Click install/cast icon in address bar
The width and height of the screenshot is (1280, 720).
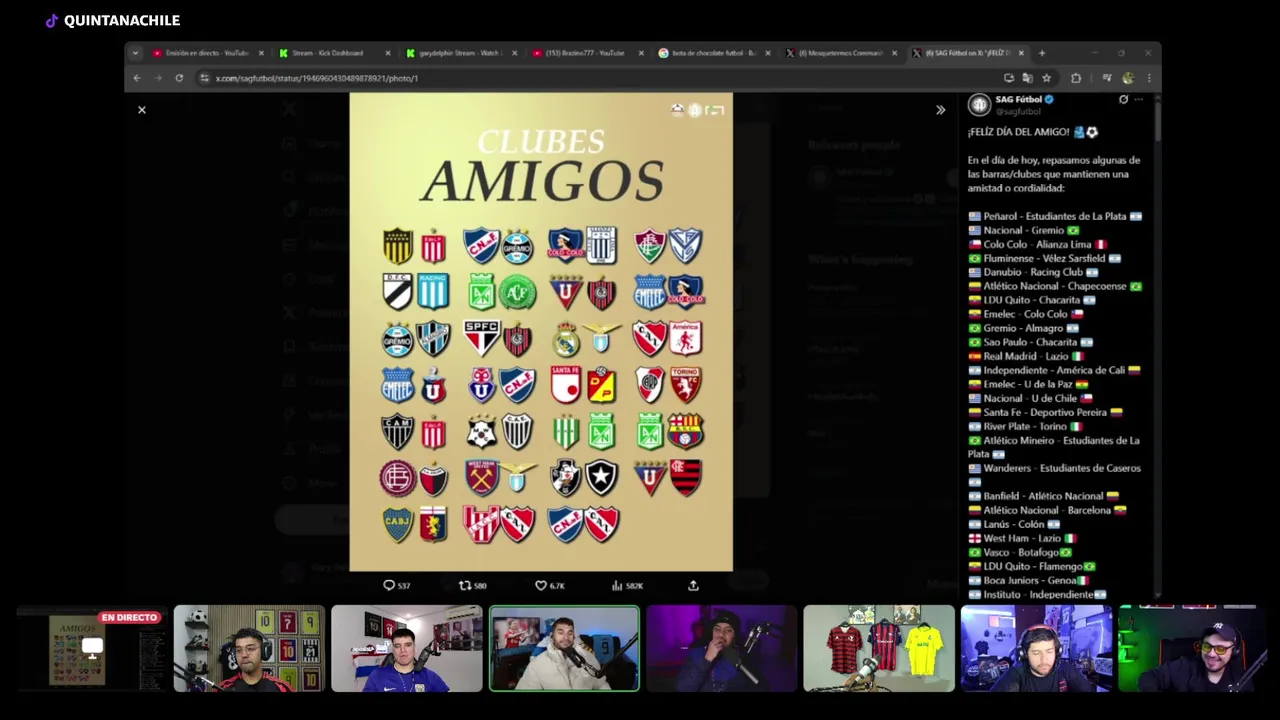(x=1009, y=78)
